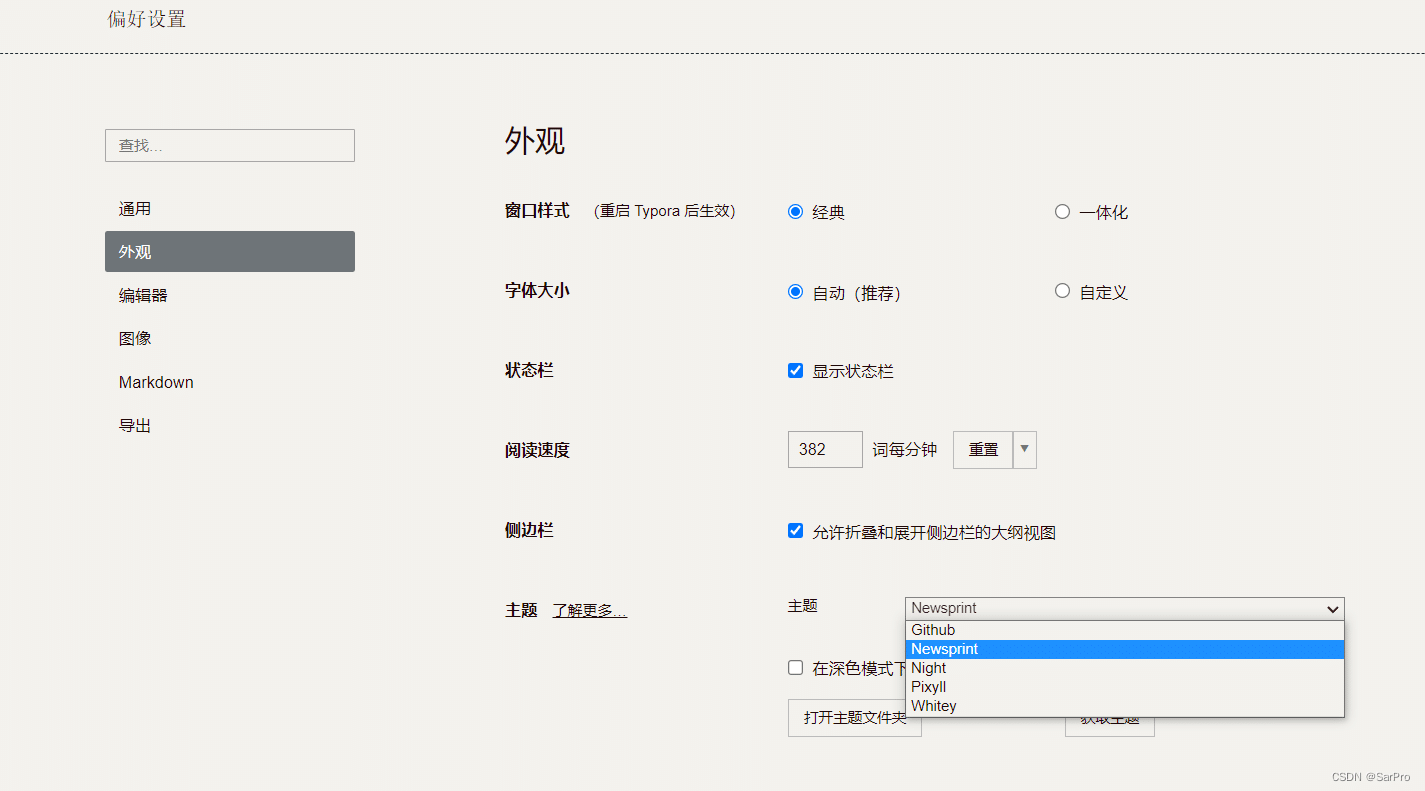Open the 通用 settings section
The image size is (1425, 791).
[x=135, y=209]
